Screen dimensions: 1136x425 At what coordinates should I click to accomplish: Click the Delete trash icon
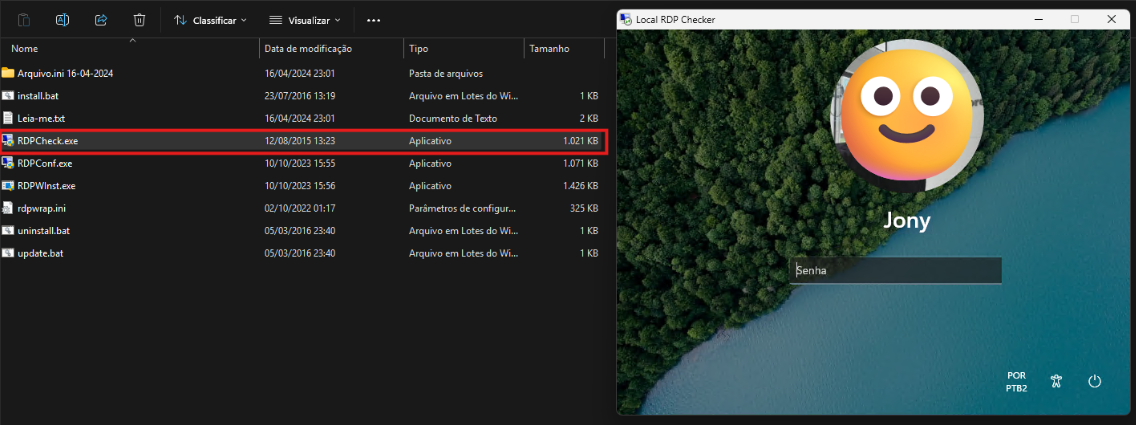[x=140, y=20]
